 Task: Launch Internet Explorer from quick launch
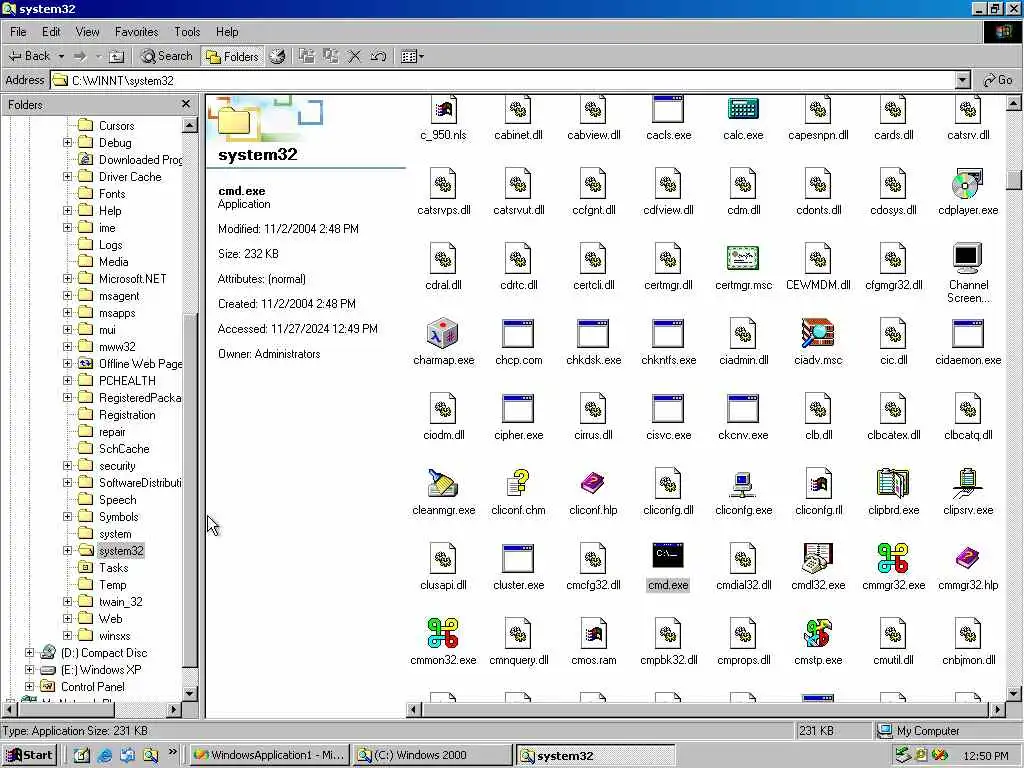[104, 755]
